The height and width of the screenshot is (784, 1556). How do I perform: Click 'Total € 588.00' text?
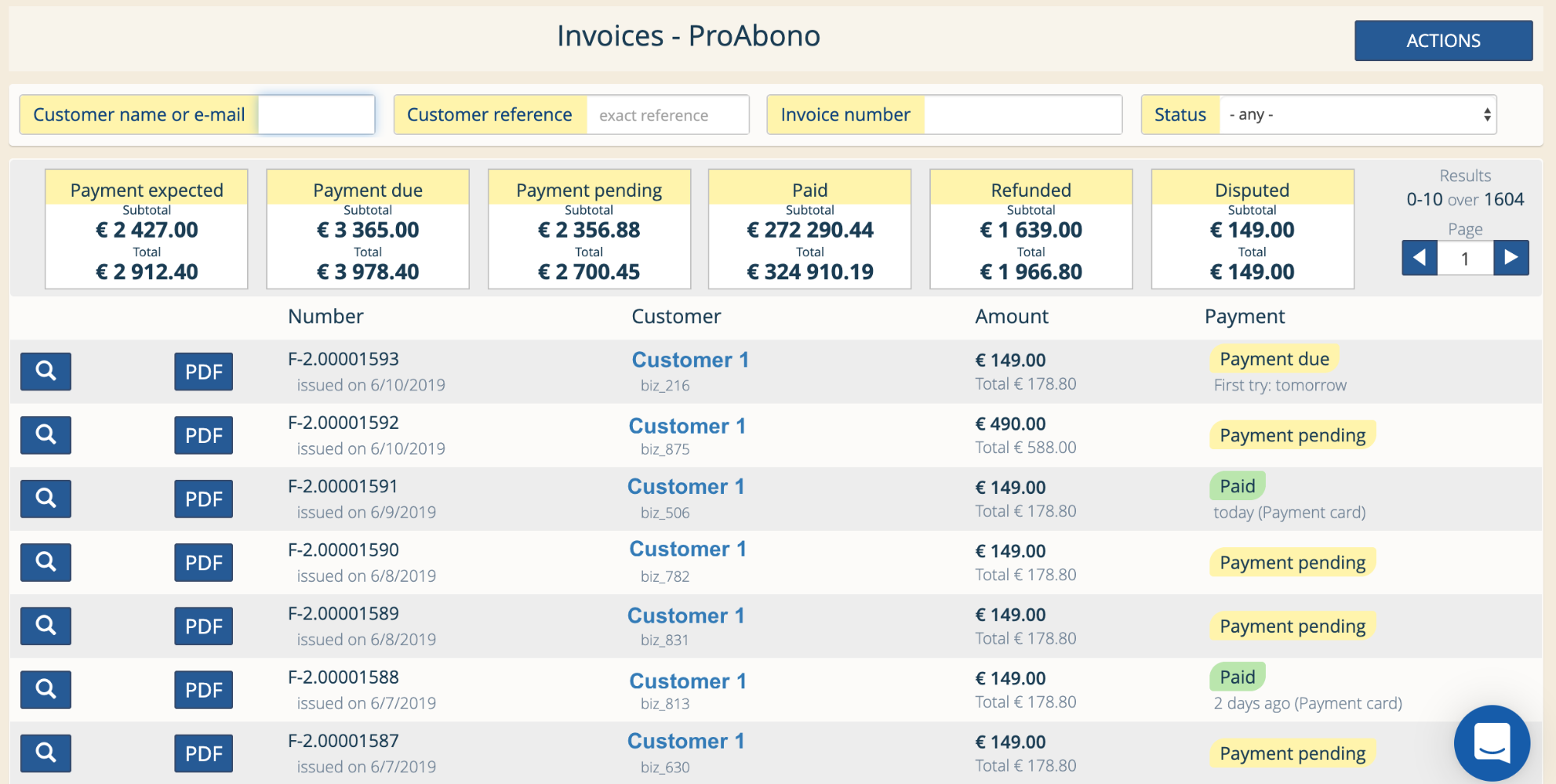(x=1026, y=447)
